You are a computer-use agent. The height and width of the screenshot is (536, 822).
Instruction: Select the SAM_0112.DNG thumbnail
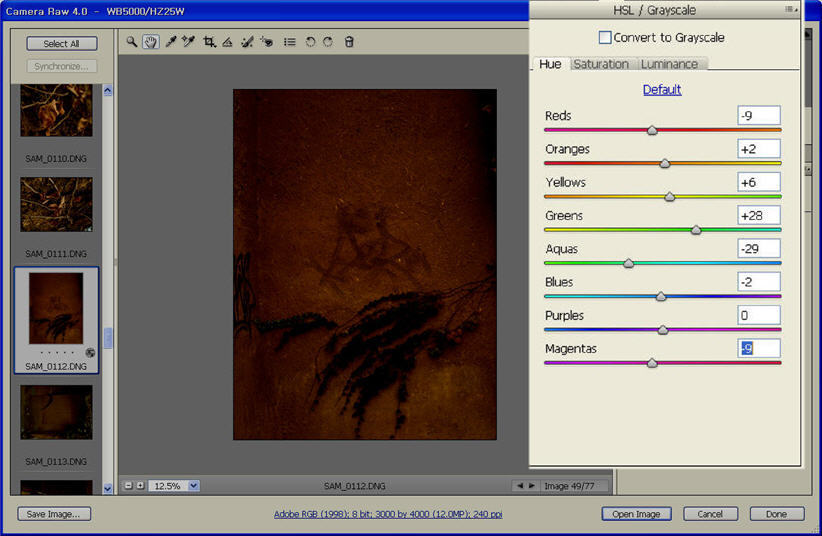pyautogui.click(x=56, y=308)
